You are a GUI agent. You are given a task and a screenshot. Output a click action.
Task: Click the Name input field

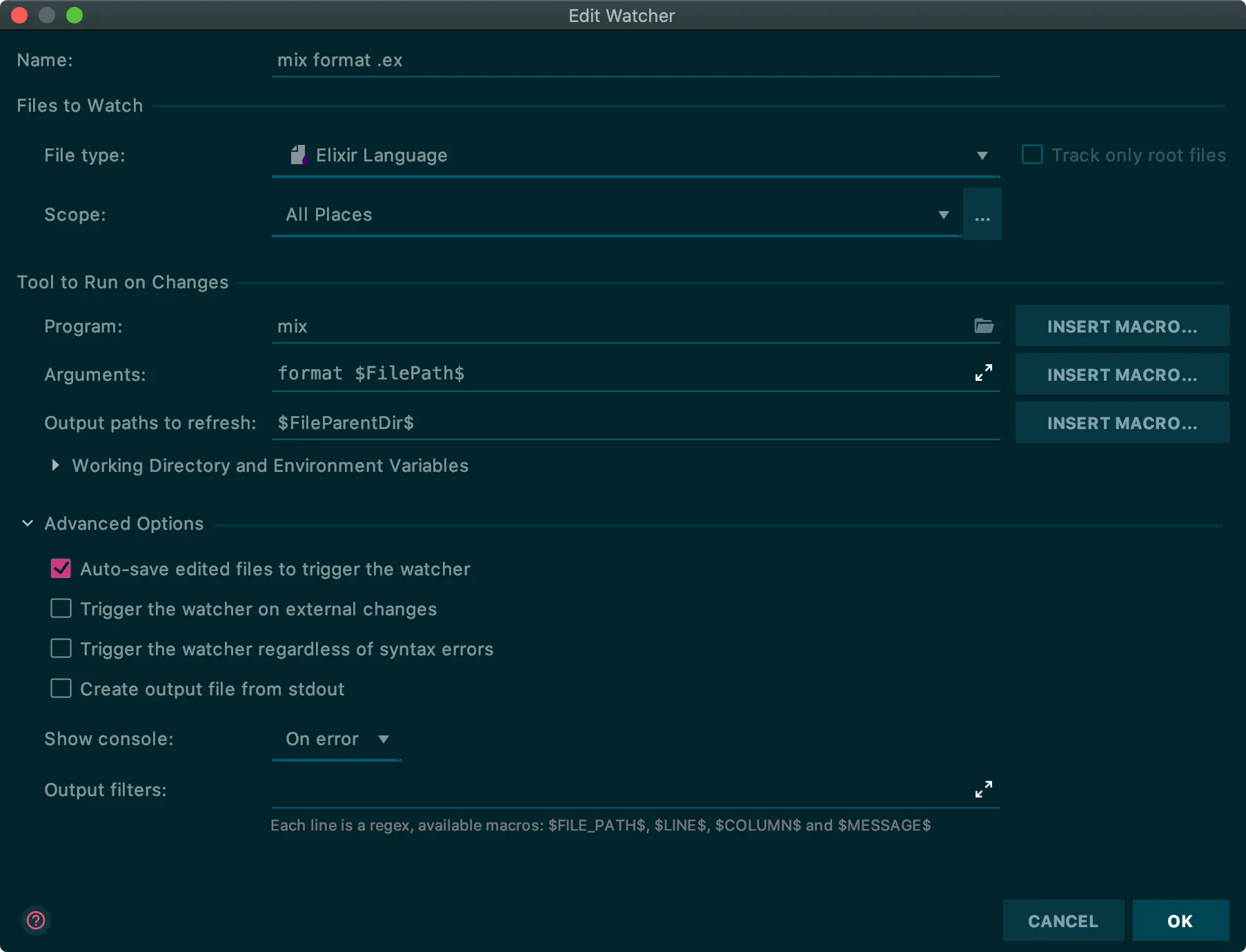pyautogui.click(x=635, y=61)
